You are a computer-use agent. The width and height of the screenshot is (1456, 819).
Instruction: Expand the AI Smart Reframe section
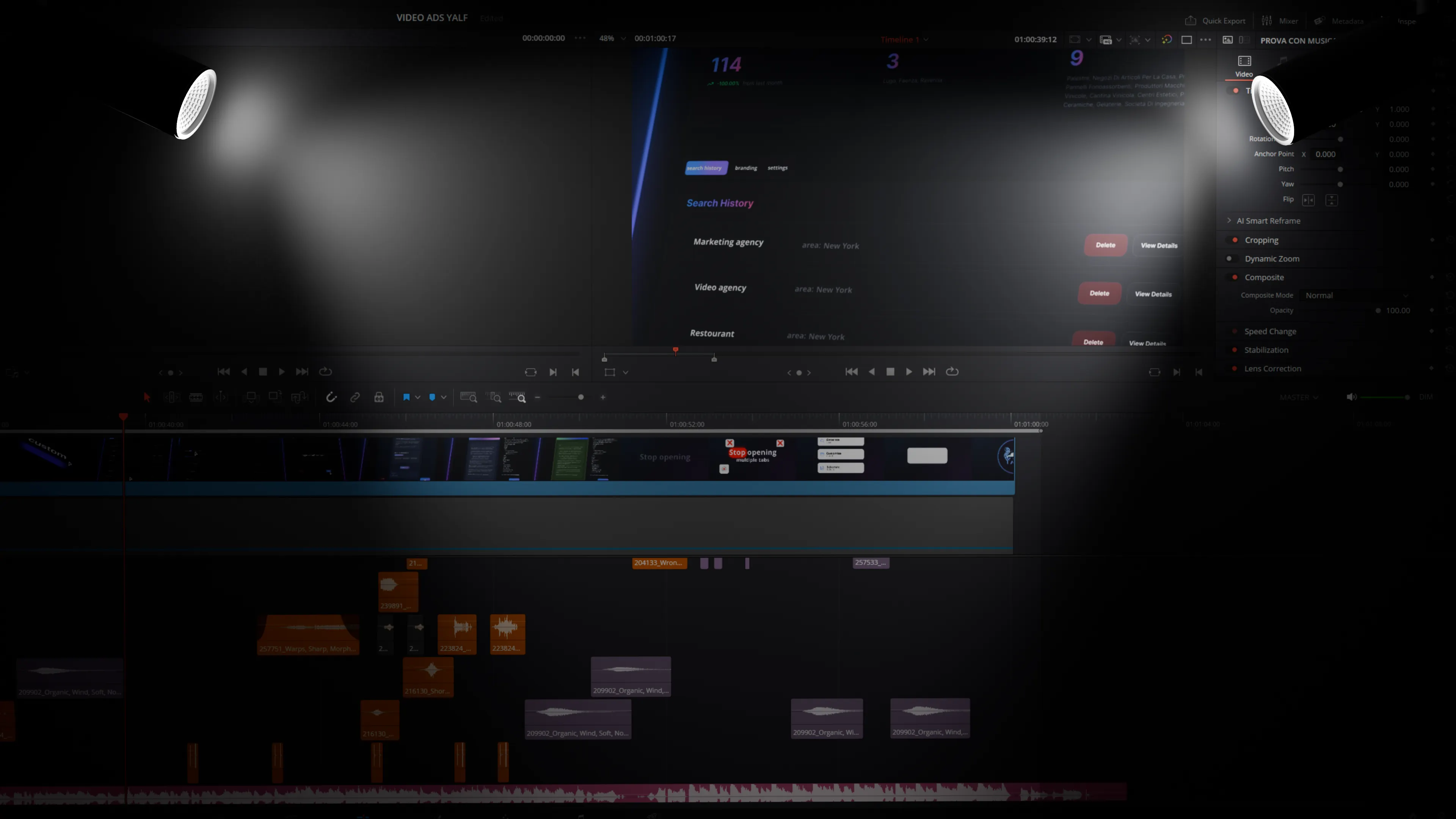click(1229, 220)
